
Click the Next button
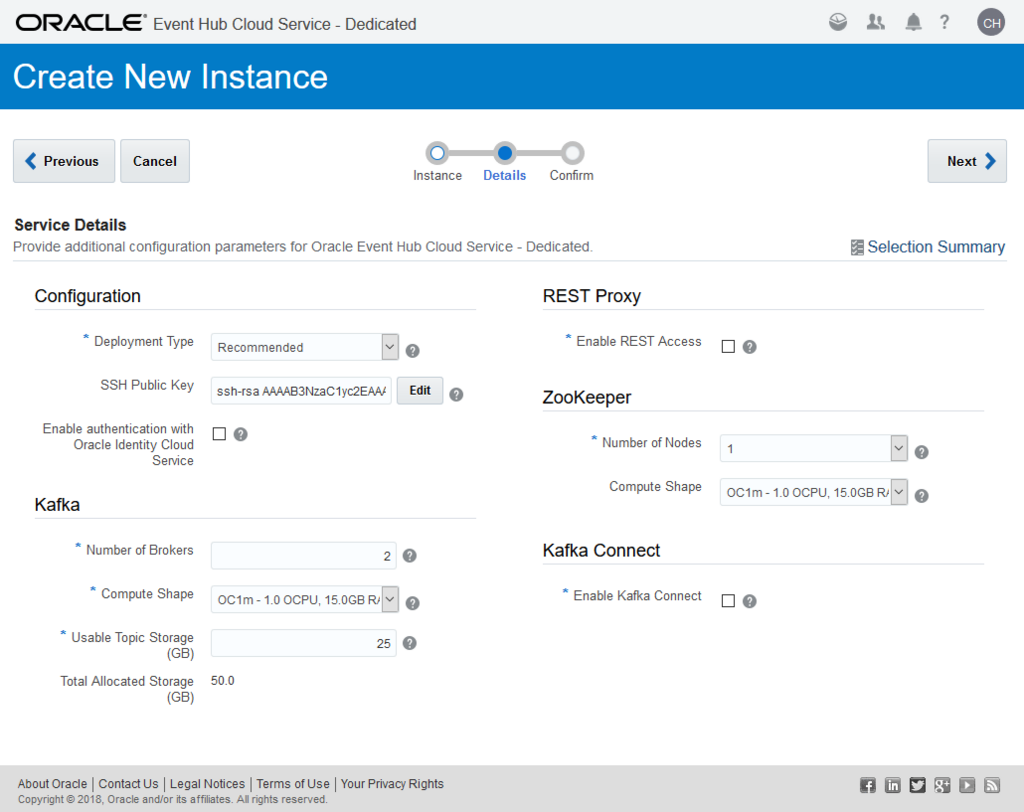pos(967,161)
